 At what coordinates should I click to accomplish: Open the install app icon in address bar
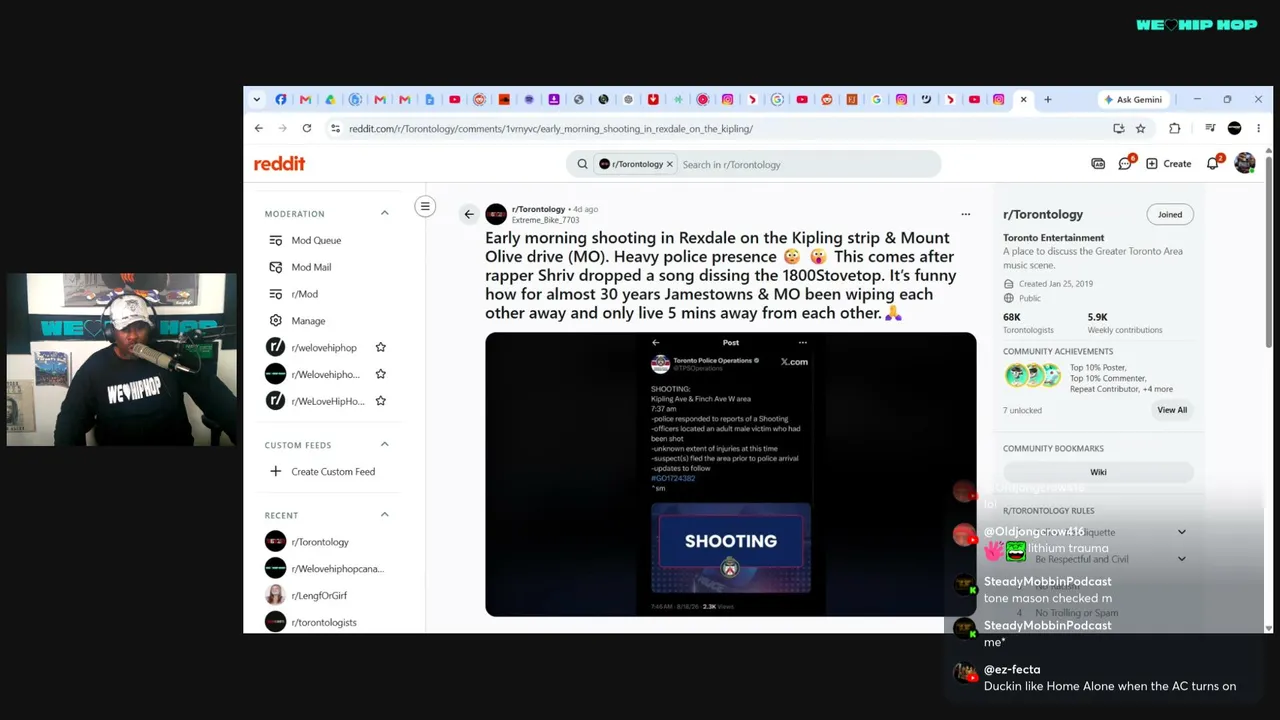point(1118,128)
